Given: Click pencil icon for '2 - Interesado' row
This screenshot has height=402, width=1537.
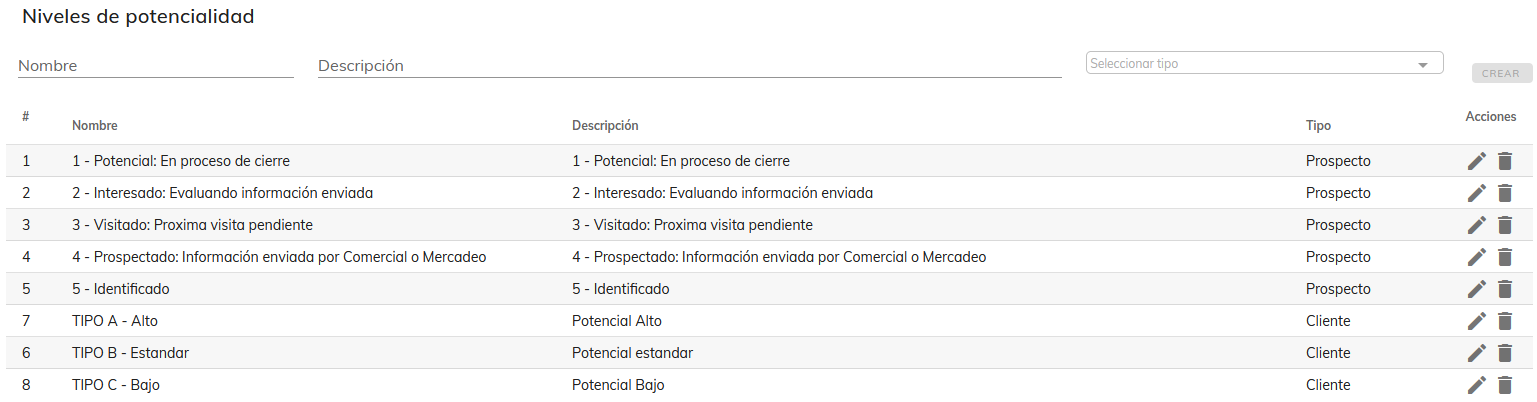Looking at the screenshot, I should tap(1477, 193).
